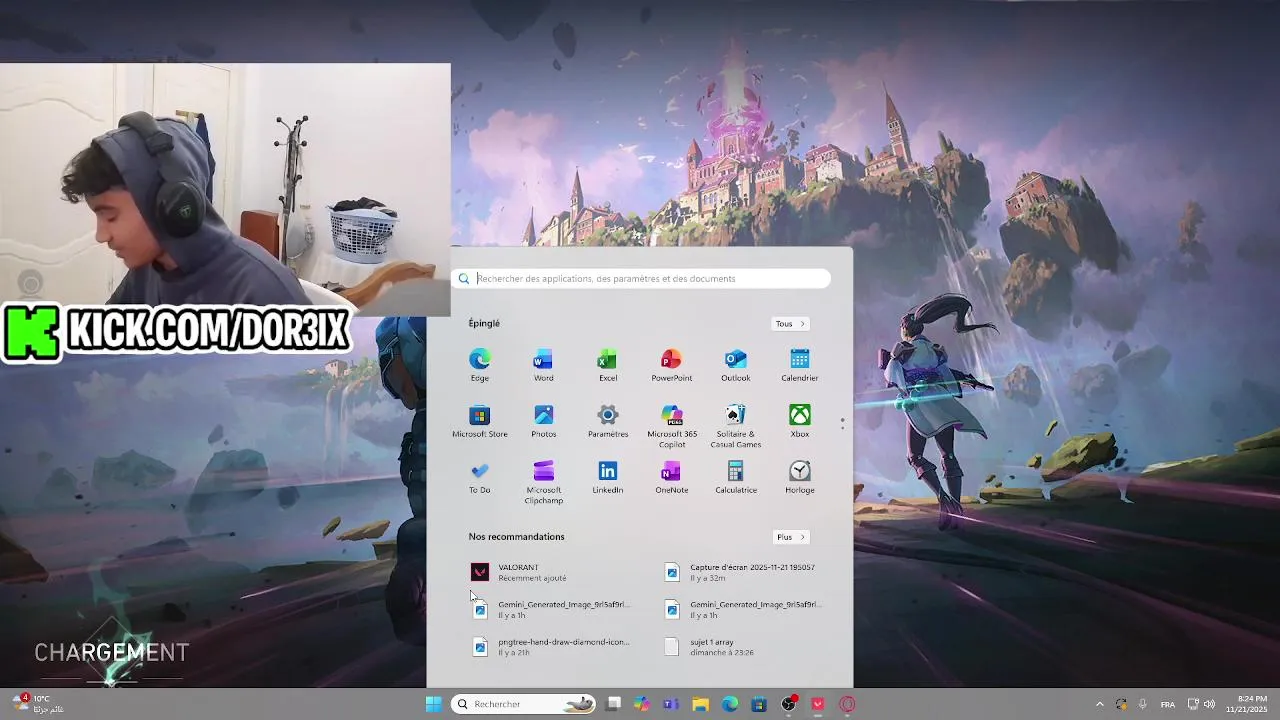Open File Explorer from the taskbar
Viewport: 1280px width, 720px height.
[701, 704]
